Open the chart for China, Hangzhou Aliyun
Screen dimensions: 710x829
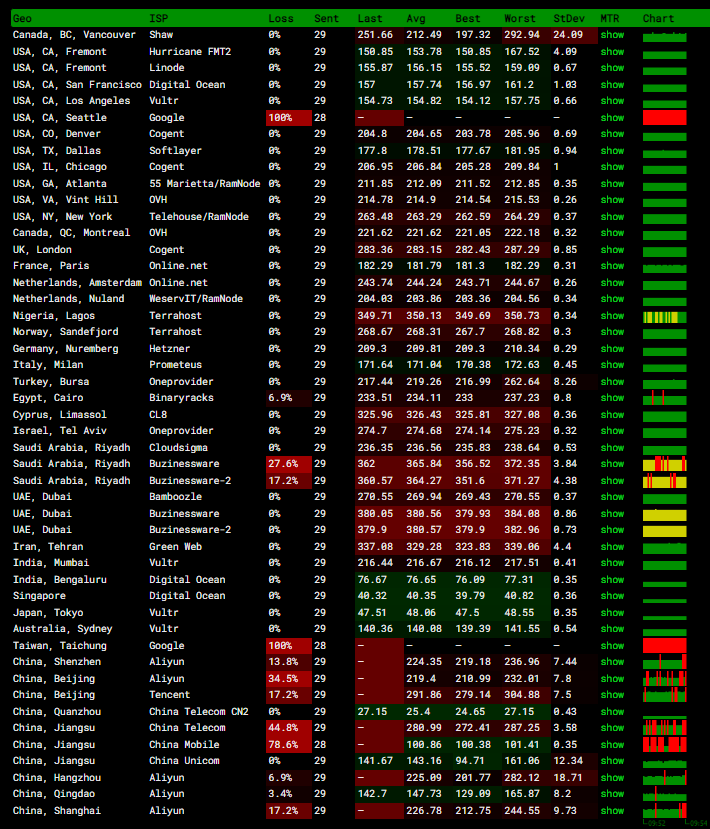(665, 778)
